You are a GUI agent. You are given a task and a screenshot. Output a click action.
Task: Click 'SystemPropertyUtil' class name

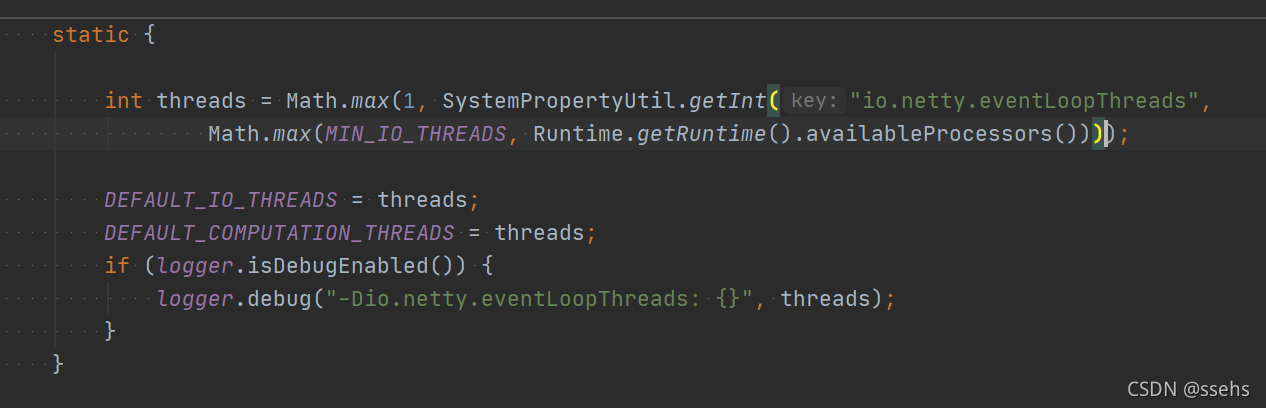point(559,101)
